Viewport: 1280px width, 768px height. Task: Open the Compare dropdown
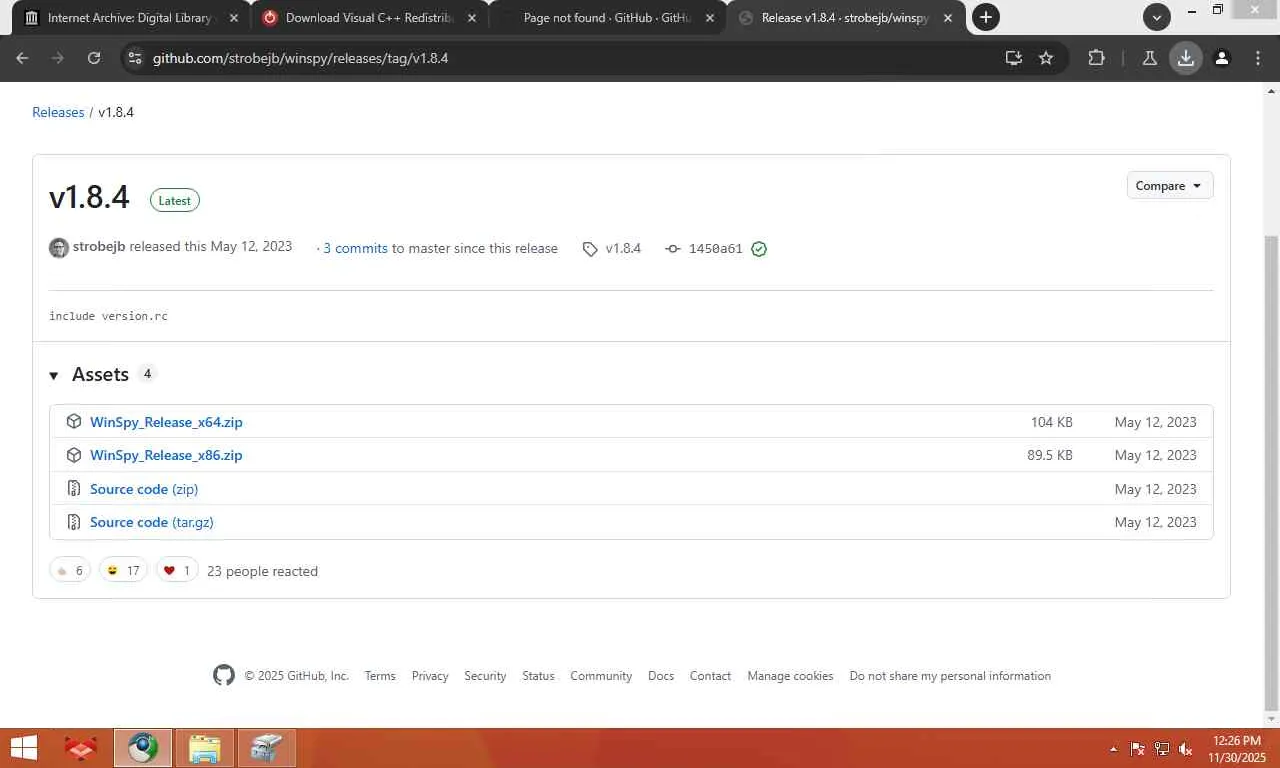tap(1169, 186)
